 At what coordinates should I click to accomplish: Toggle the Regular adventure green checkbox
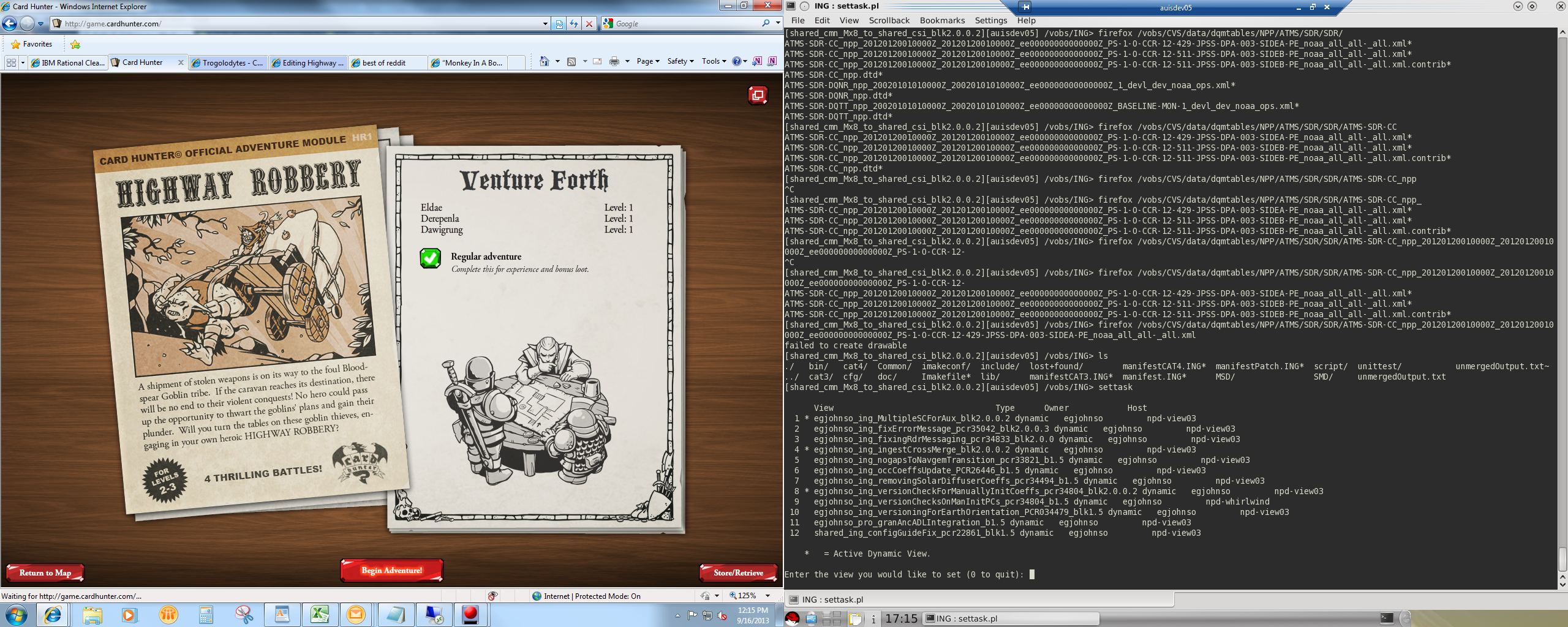[430, 258]
